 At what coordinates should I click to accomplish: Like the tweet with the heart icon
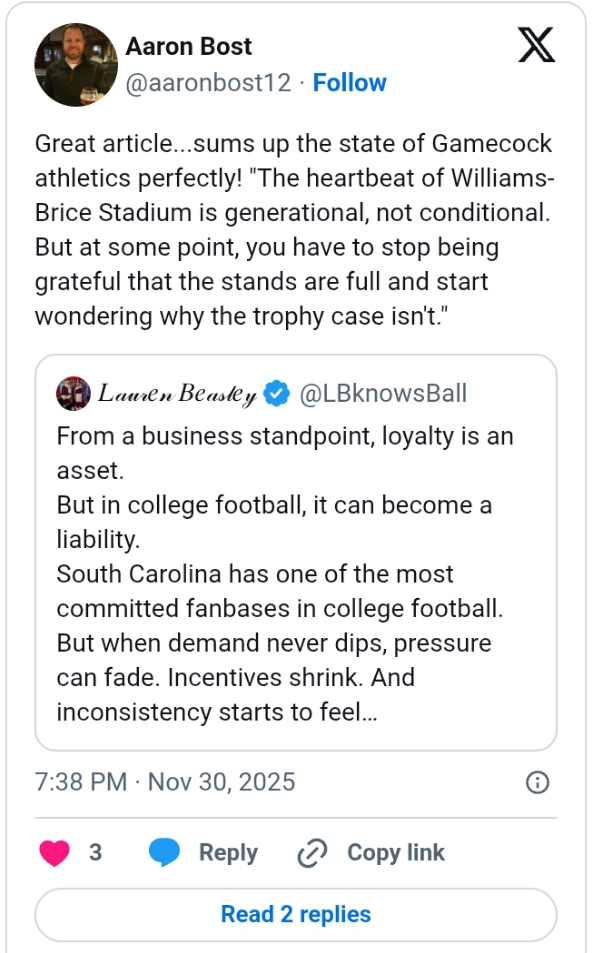click(x=54, y=853)
